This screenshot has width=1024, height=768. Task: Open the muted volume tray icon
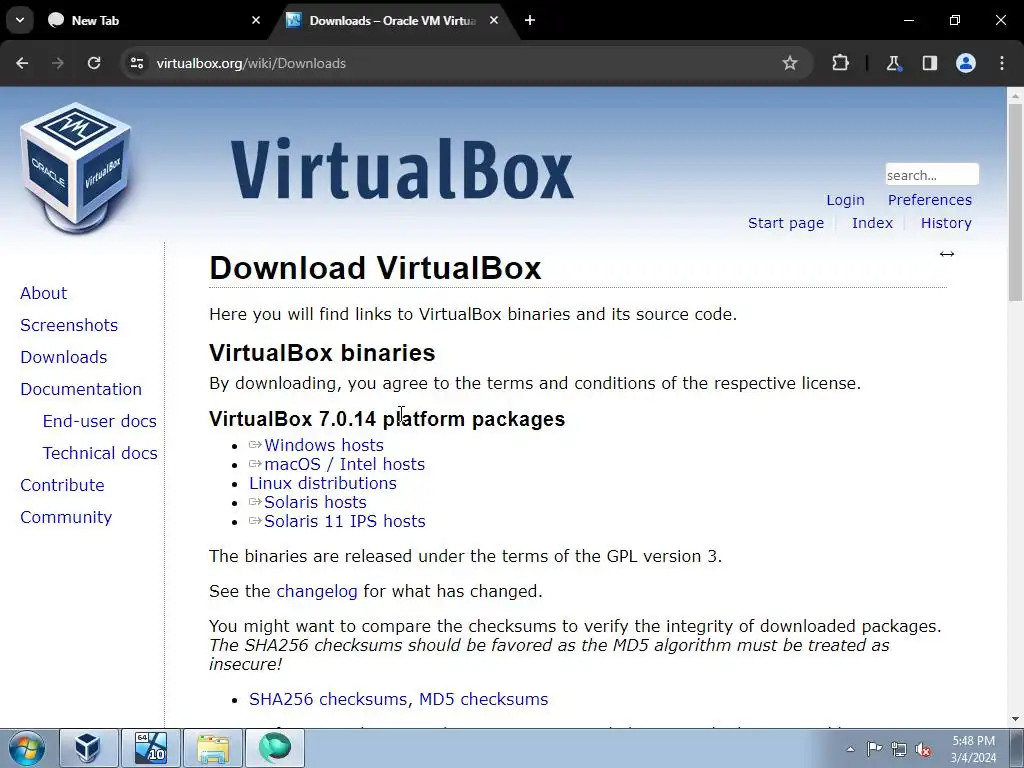923,749
